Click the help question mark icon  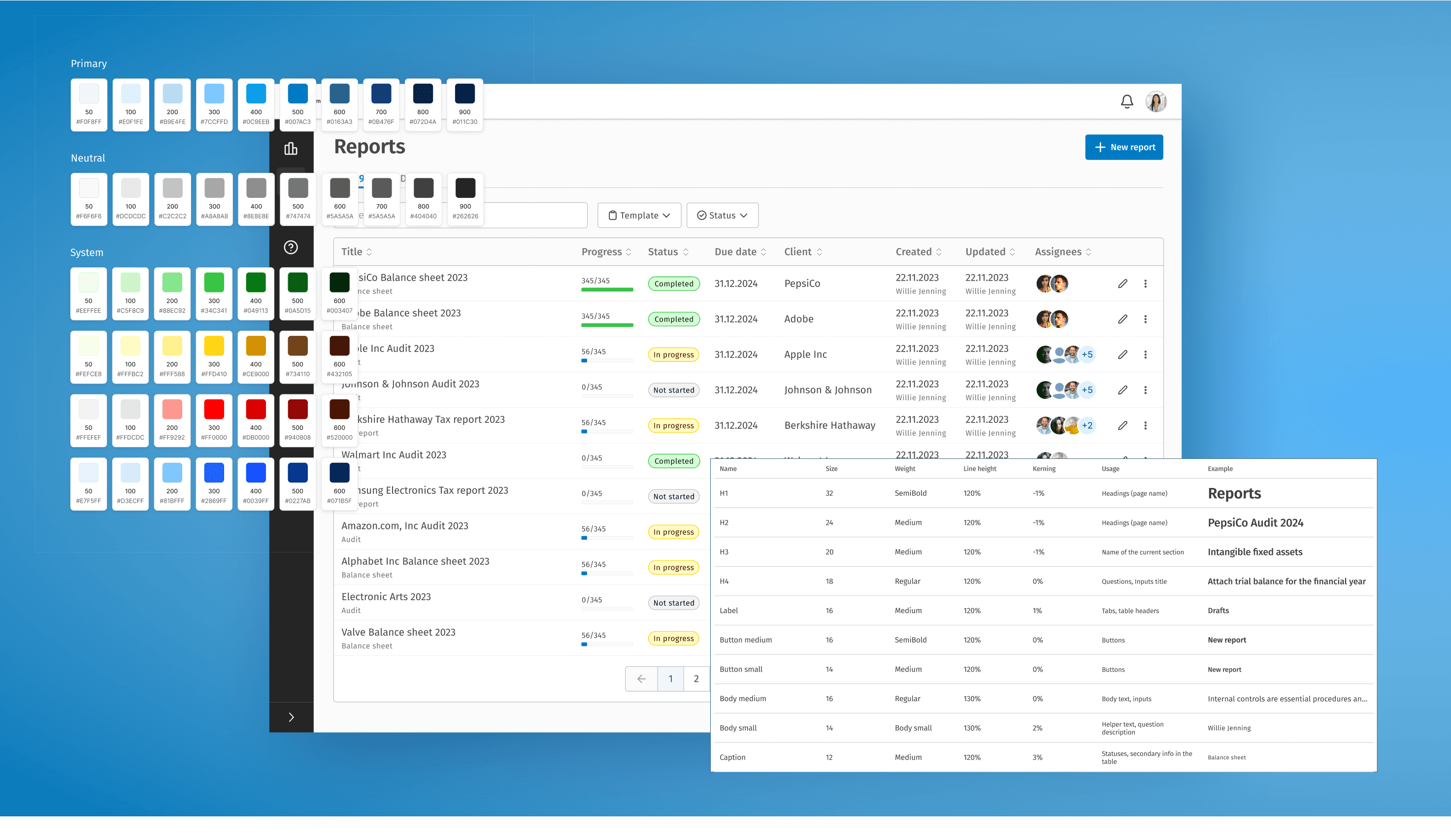tap(291, 248)
